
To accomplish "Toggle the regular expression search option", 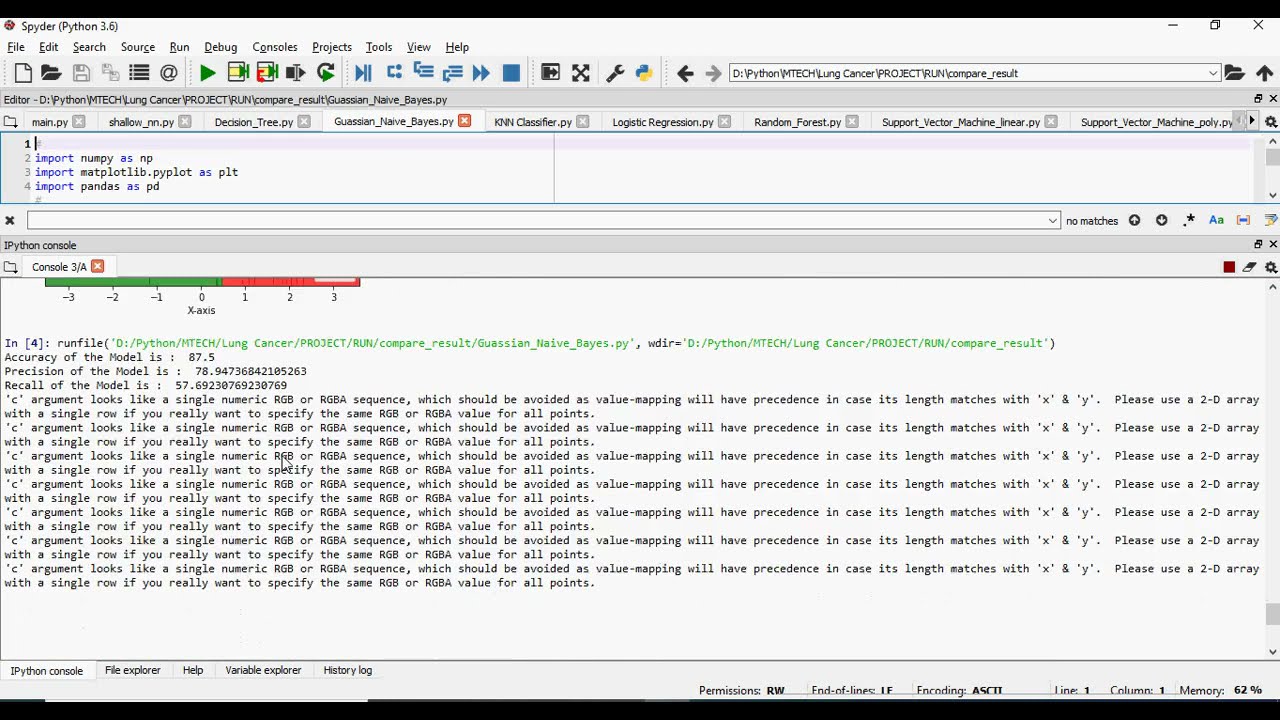I will 1189,220.
